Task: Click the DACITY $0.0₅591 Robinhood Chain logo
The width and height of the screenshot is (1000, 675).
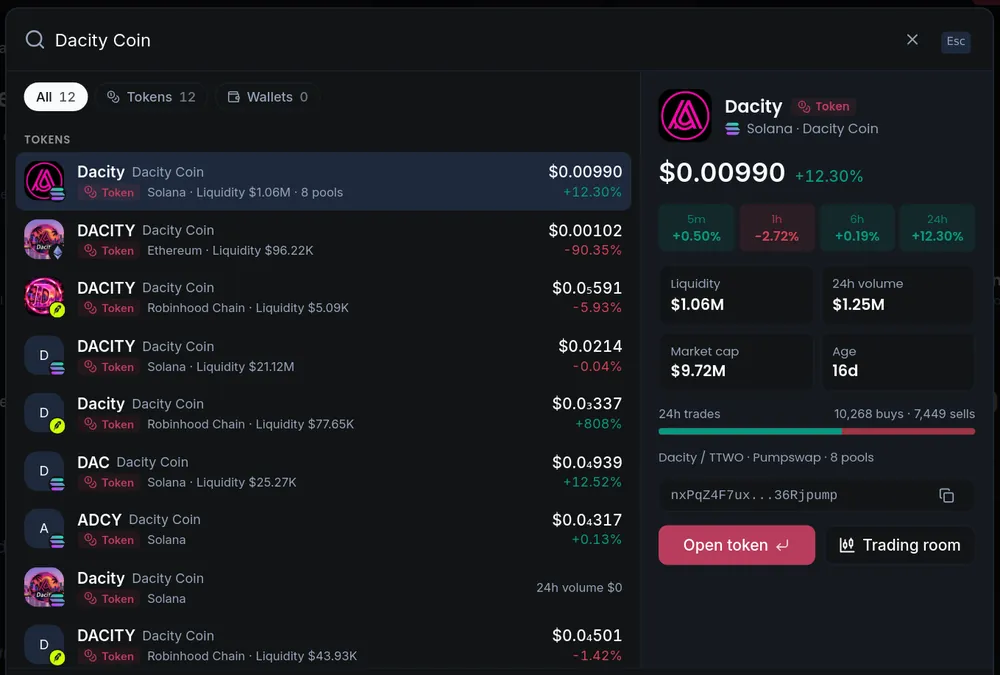Action: click(x=44, y=297)
